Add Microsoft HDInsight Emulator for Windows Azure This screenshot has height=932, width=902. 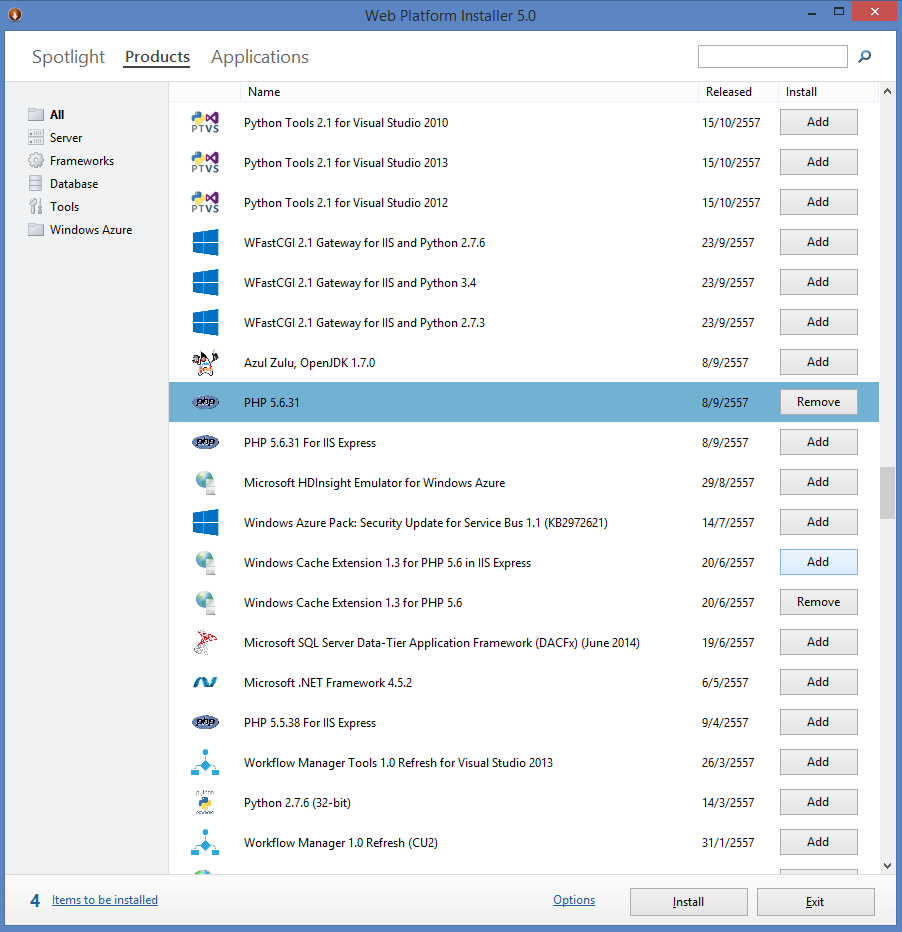tap(818, 482)
